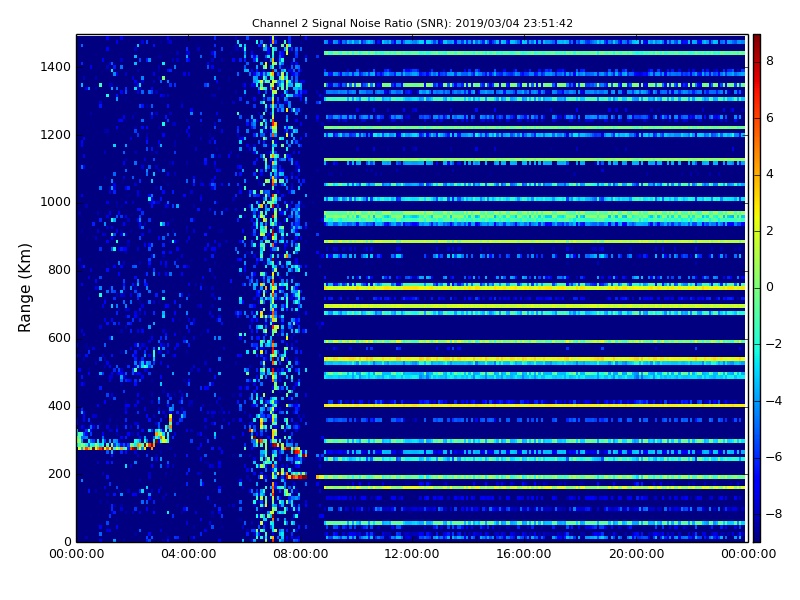Viewport: 800px width, 600px height.
Task: Click the wide green band near 950 Km range
Action: pos(534,218)
